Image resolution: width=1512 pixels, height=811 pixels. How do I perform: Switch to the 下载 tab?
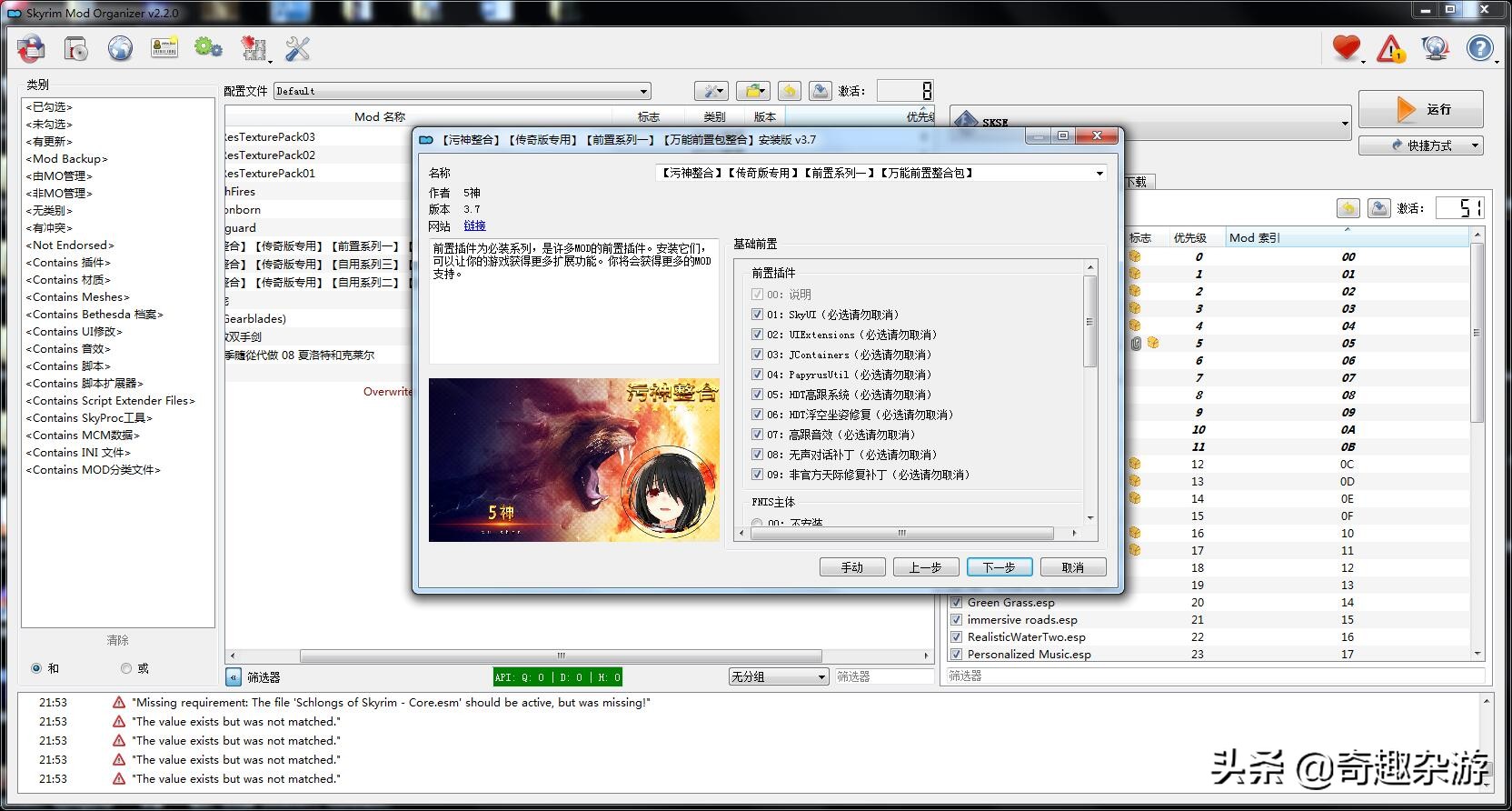pyautogui.click(x=1137, y=182)
